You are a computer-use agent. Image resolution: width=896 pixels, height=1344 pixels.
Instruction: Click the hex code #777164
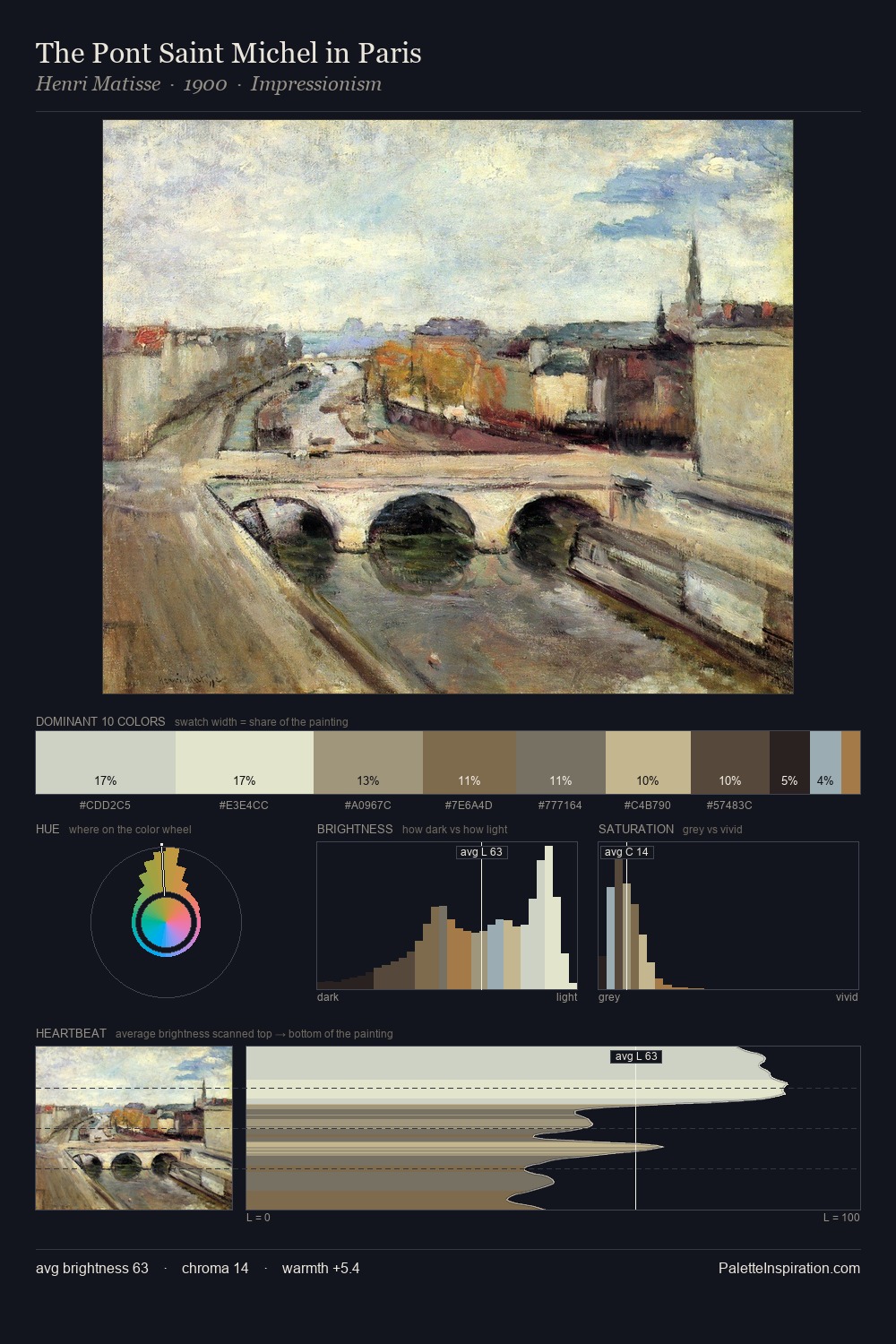560,806
